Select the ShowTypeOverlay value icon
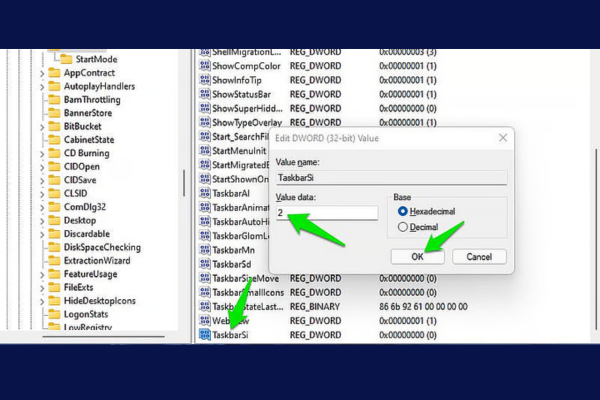The width and height of the screenshot is (600, 400). (205, 122)
